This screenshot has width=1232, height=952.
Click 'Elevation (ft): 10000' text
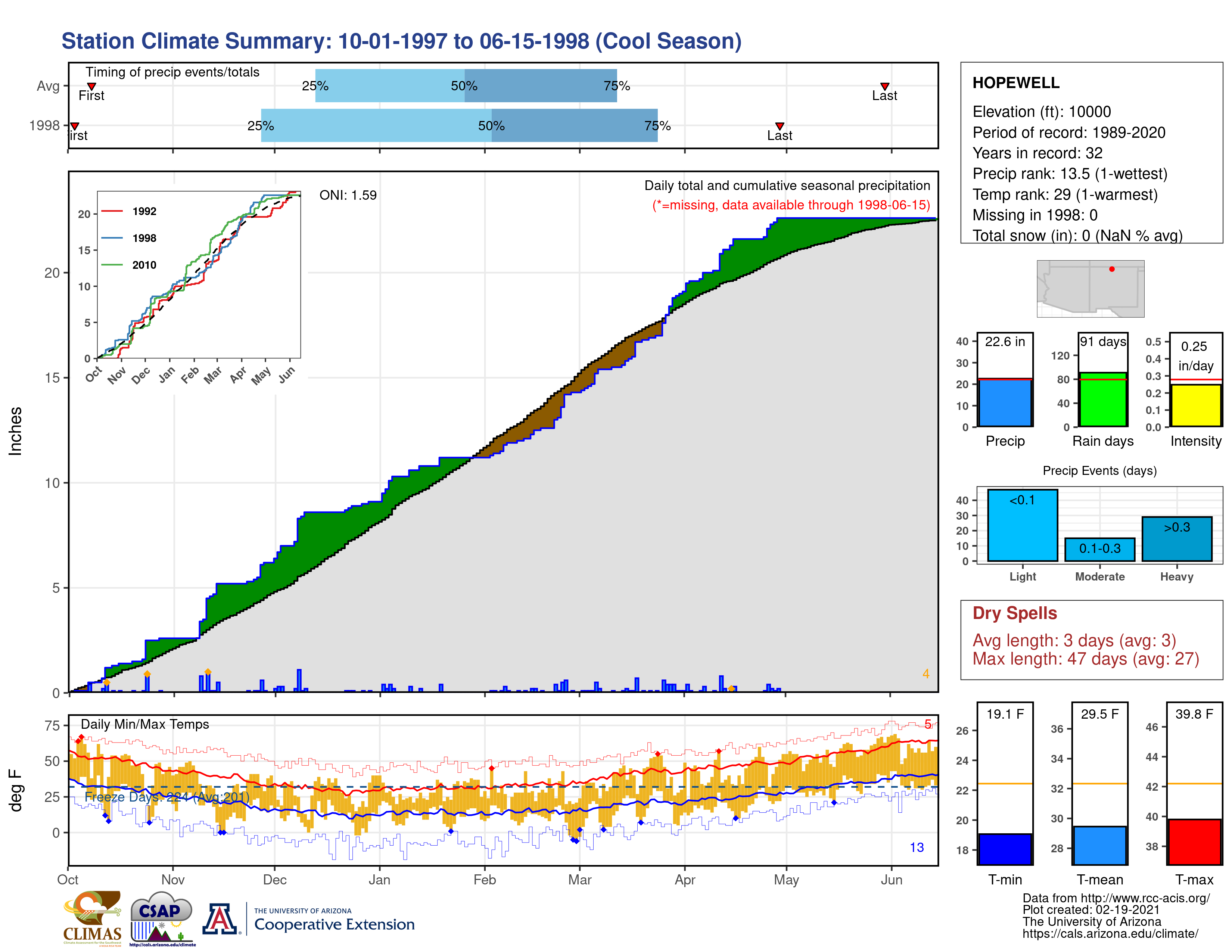pyautogui.click(x=1041, y=112)
